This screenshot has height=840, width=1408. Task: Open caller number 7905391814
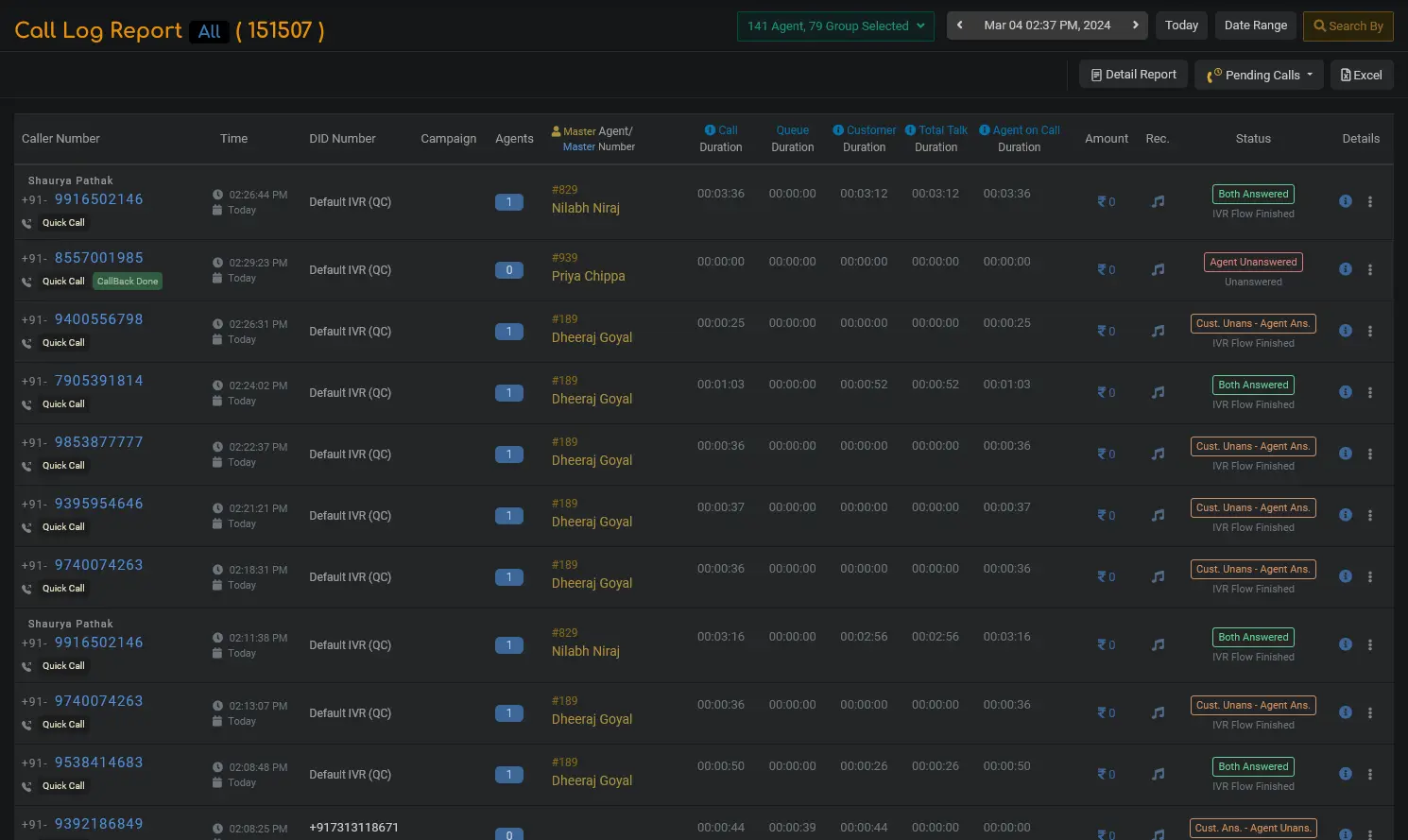(98, 381)
